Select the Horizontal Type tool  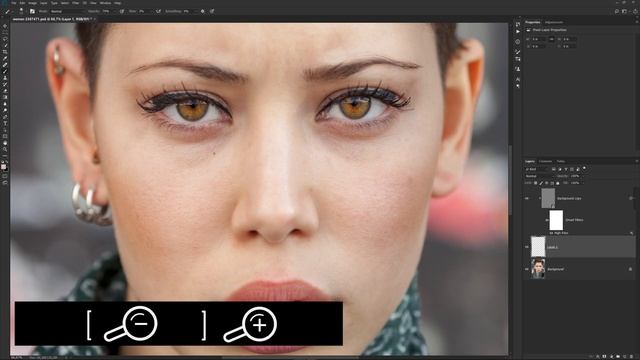click(5, 122)
